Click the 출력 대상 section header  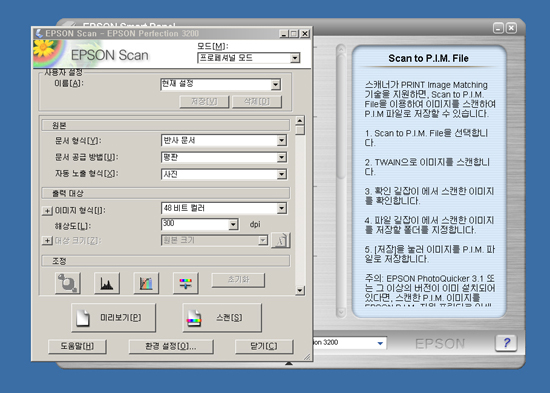click(x=166, y=193)
